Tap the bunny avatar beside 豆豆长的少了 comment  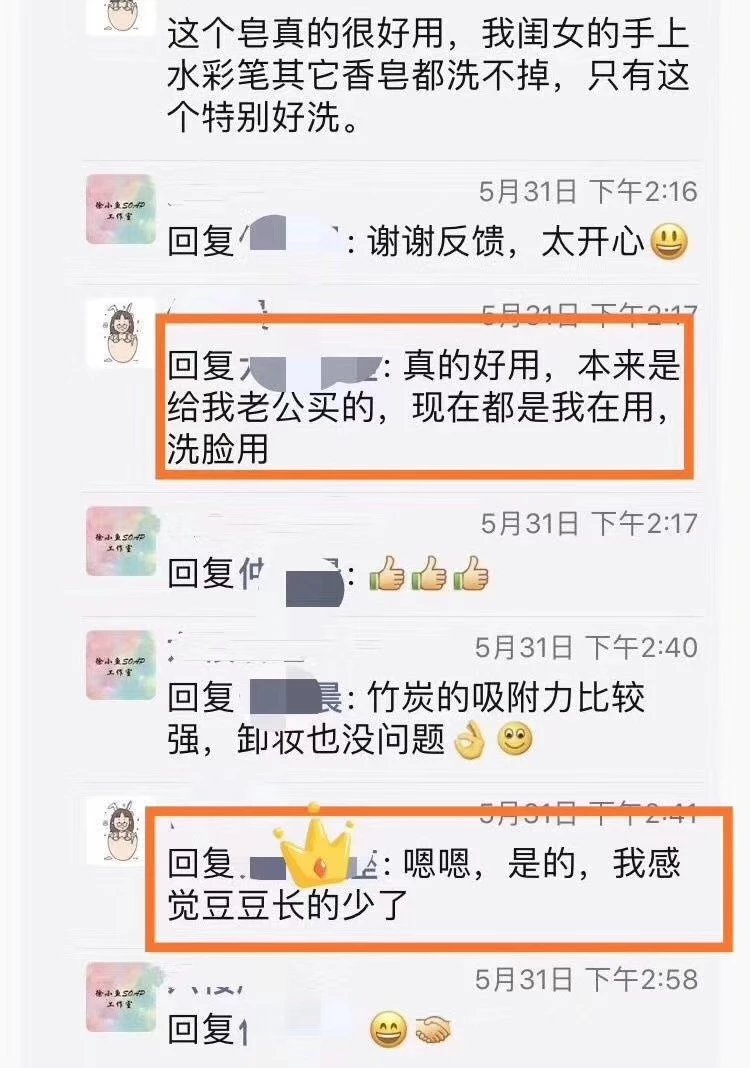tap(121, 830)
